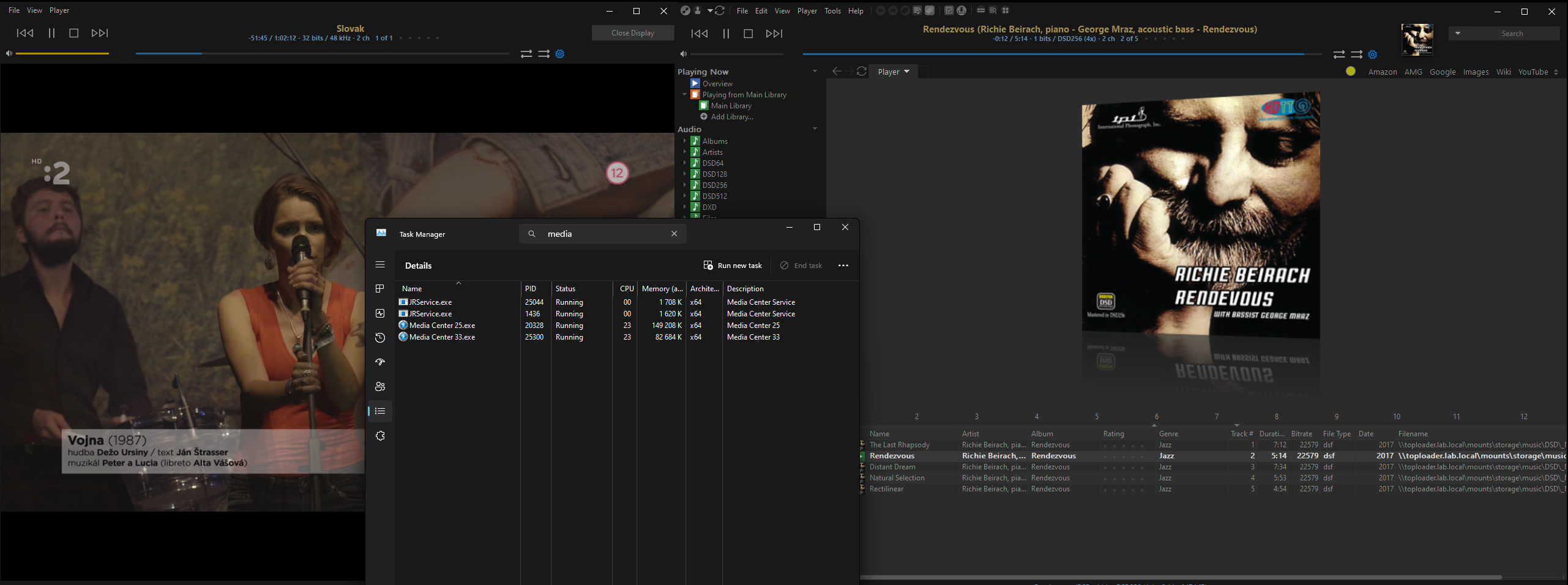Image resolution: width=1568 pixels, height=585 pixels.
Task: Open App history in Task Manager sidebar
Action: coord(380,338)
